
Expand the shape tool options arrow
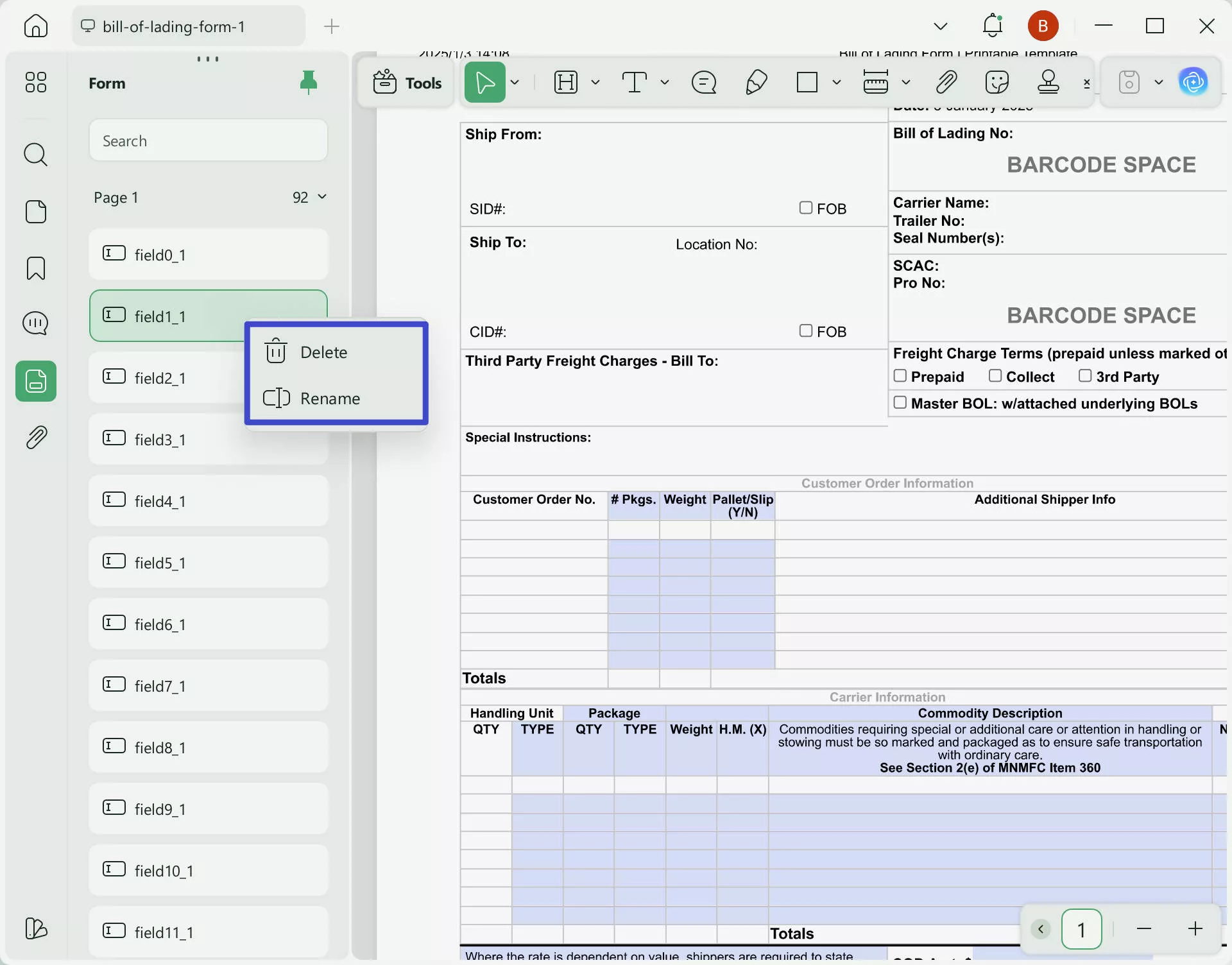[x=836, y=82]
